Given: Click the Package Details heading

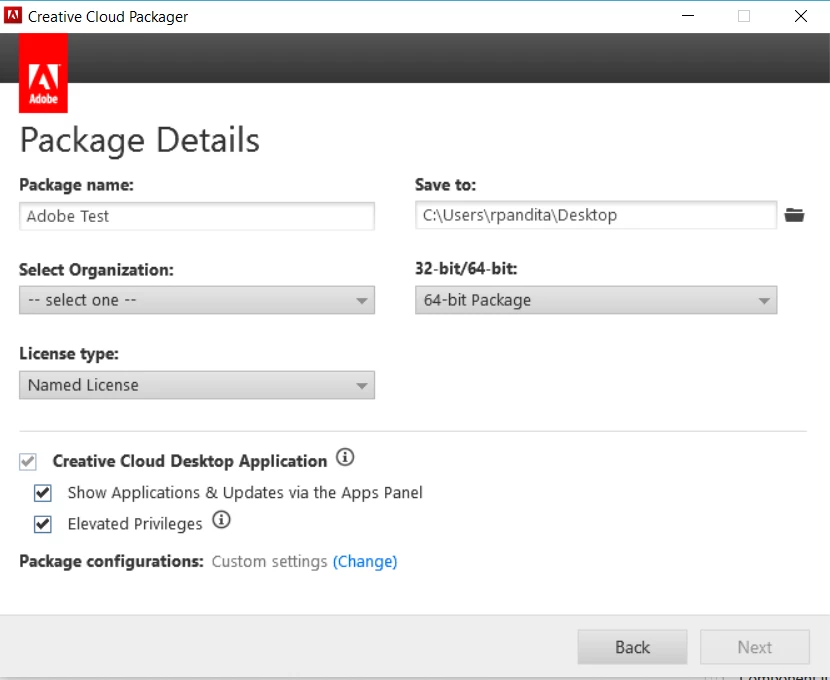Looking at the screenshot, I should [x=140, y=141].
